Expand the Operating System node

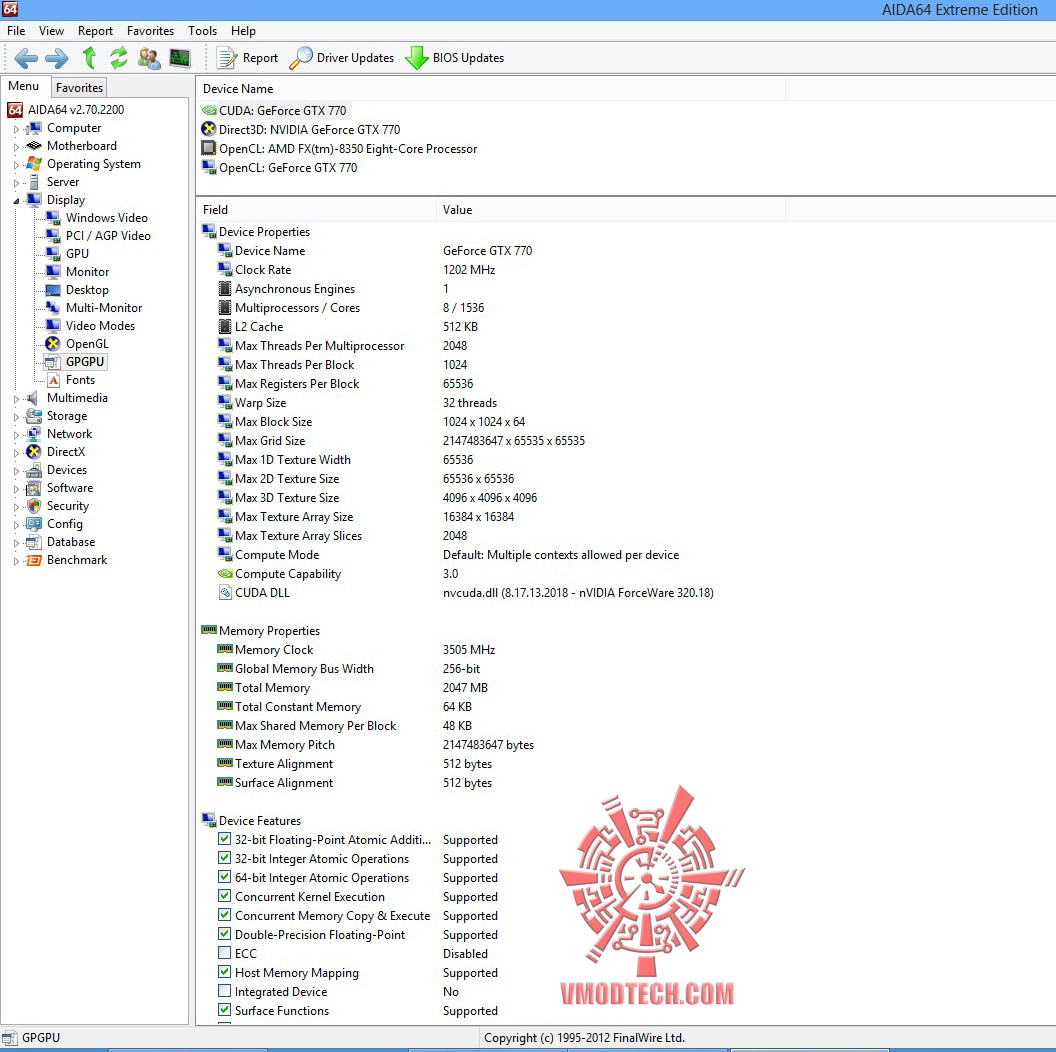[x=16, y=164]
